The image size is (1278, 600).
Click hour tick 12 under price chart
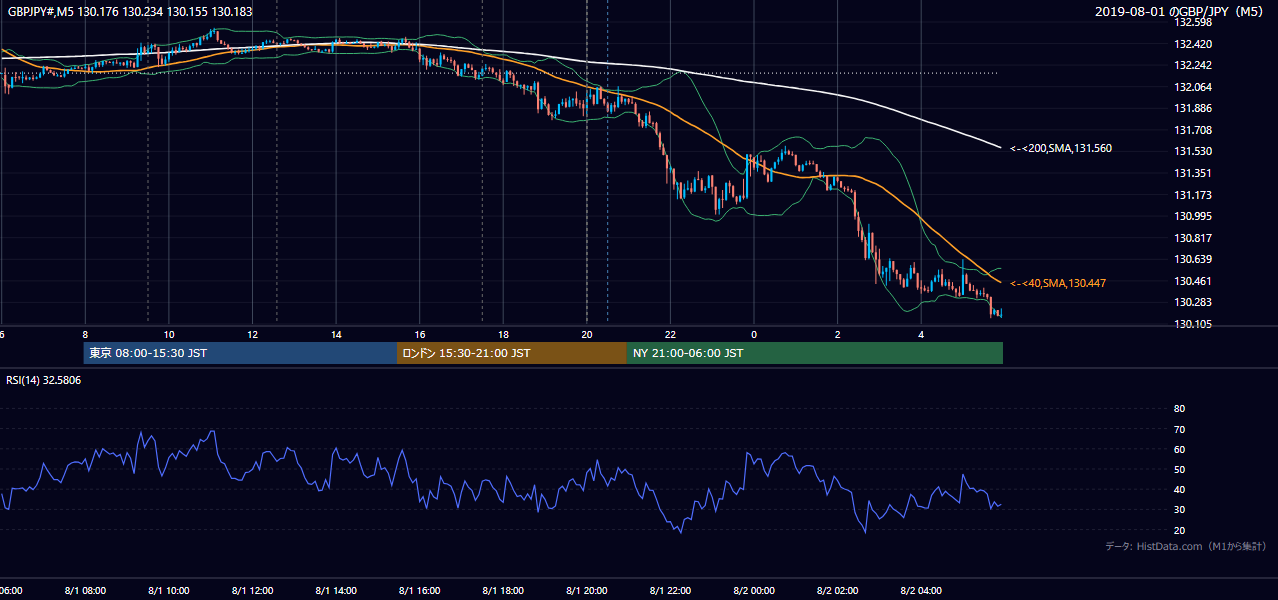click(x=252, y=335)
